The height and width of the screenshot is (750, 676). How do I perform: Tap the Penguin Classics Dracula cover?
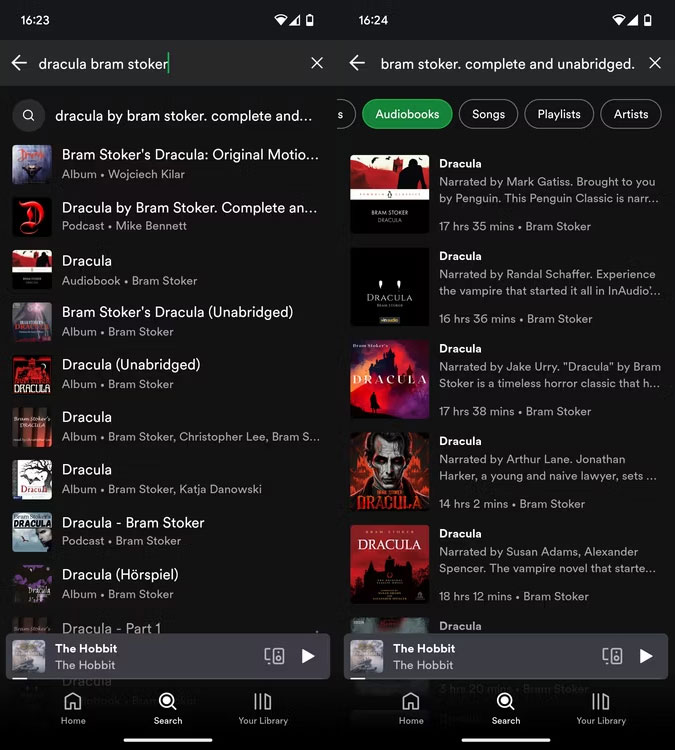(389, 194)
